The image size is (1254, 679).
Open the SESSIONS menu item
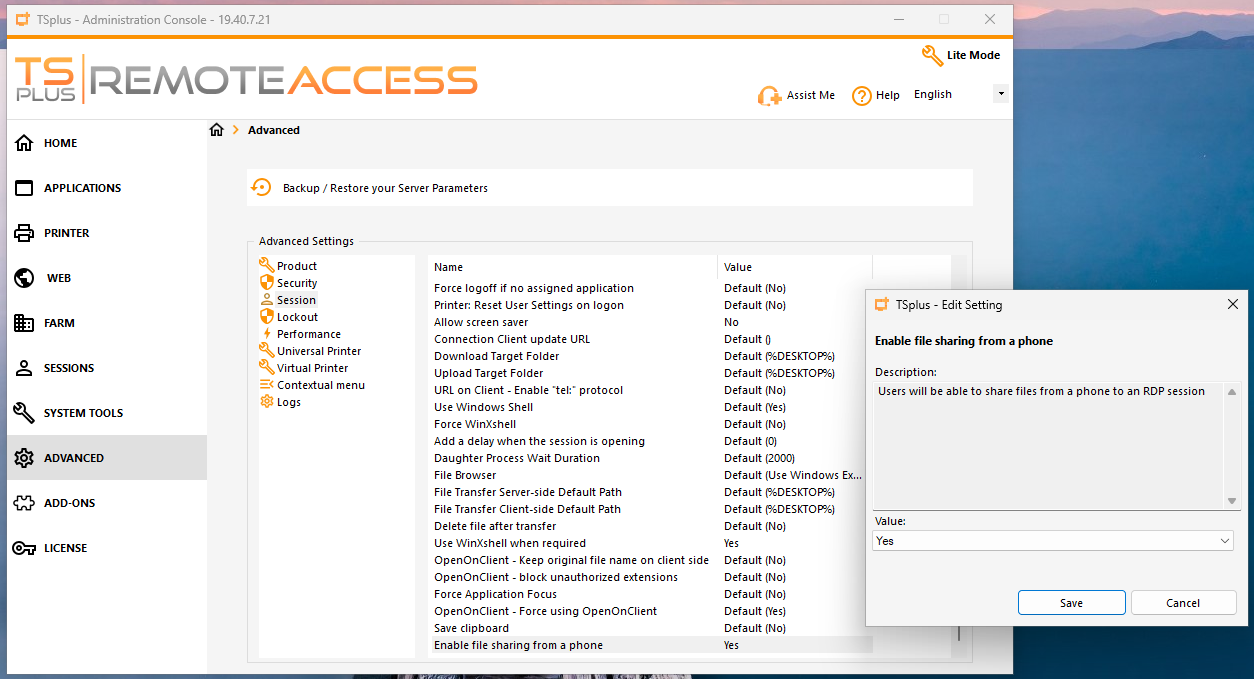tap(107, 368)
